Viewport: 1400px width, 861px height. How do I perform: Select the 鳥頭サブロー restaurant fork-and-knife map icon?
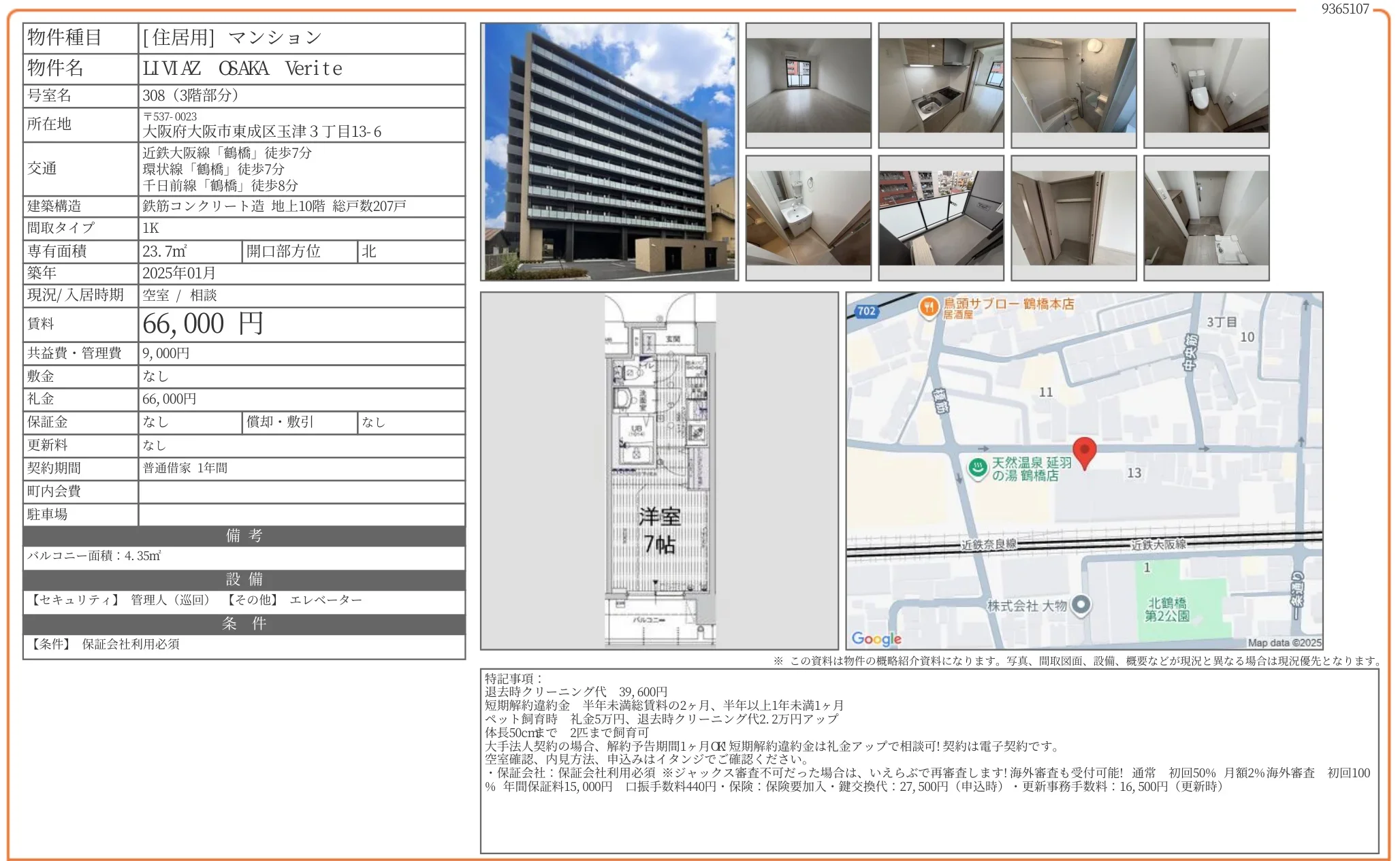coord(929,307)
